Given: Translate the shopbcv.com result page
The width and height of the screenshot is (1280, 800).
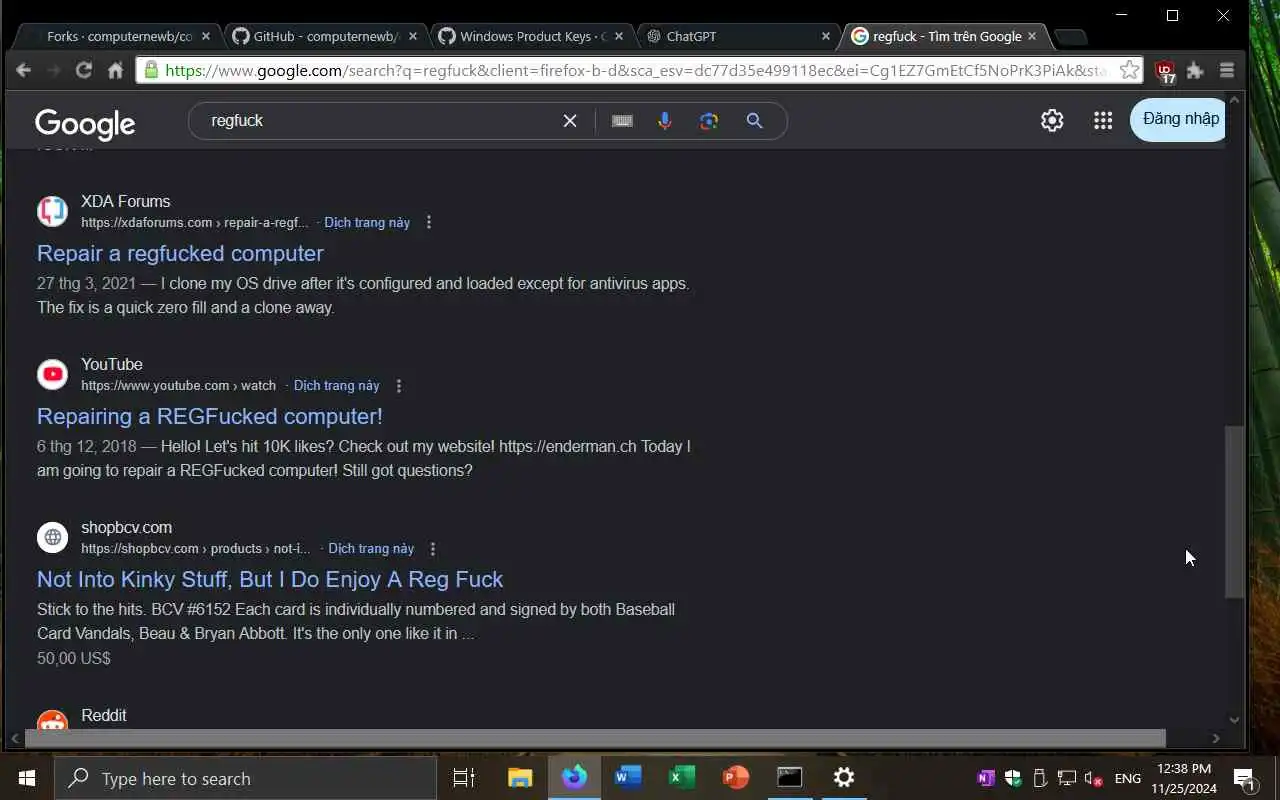Looking at the screenshot, I should (371, 548).
